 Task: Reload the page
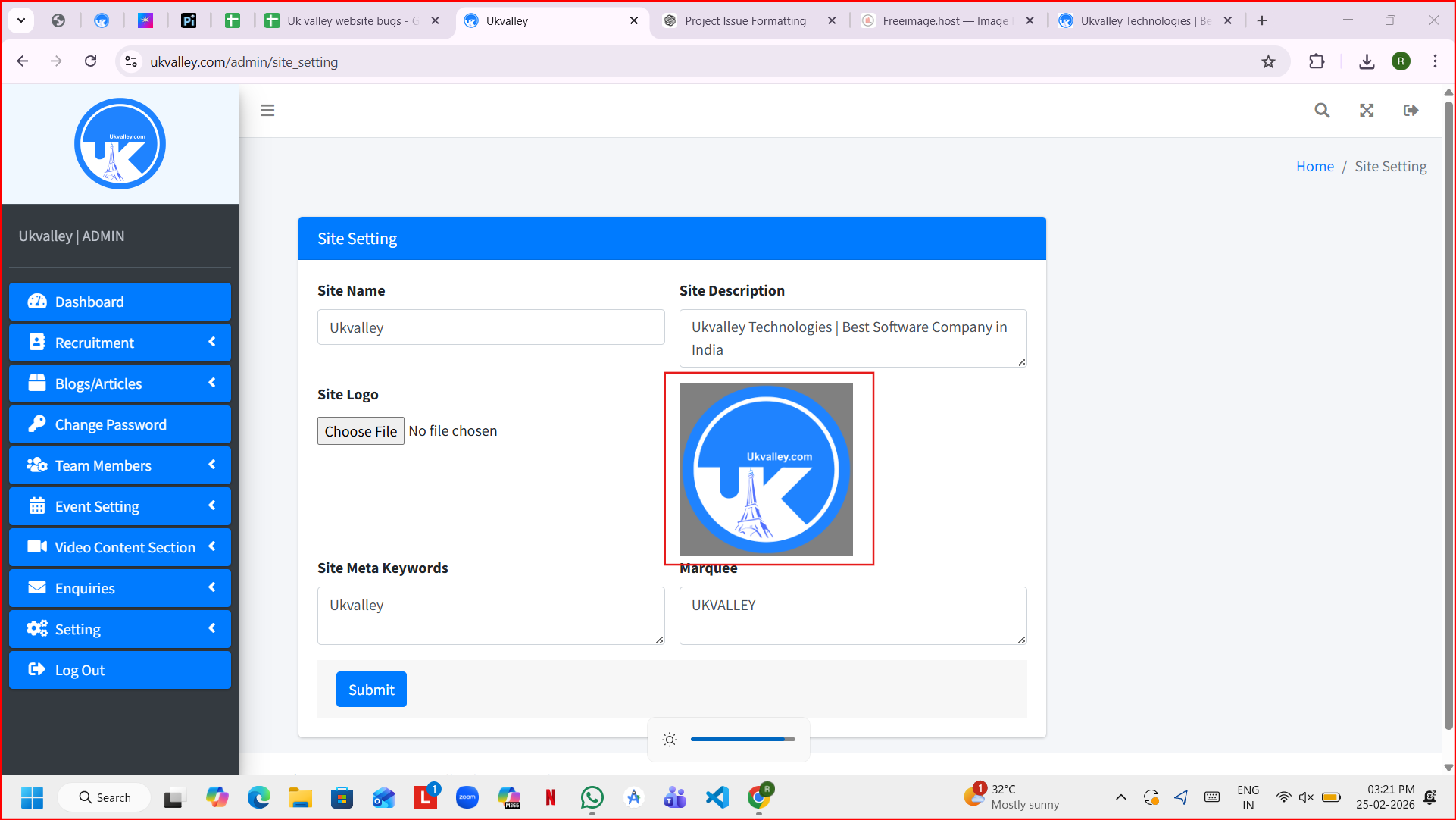(91, 61)
